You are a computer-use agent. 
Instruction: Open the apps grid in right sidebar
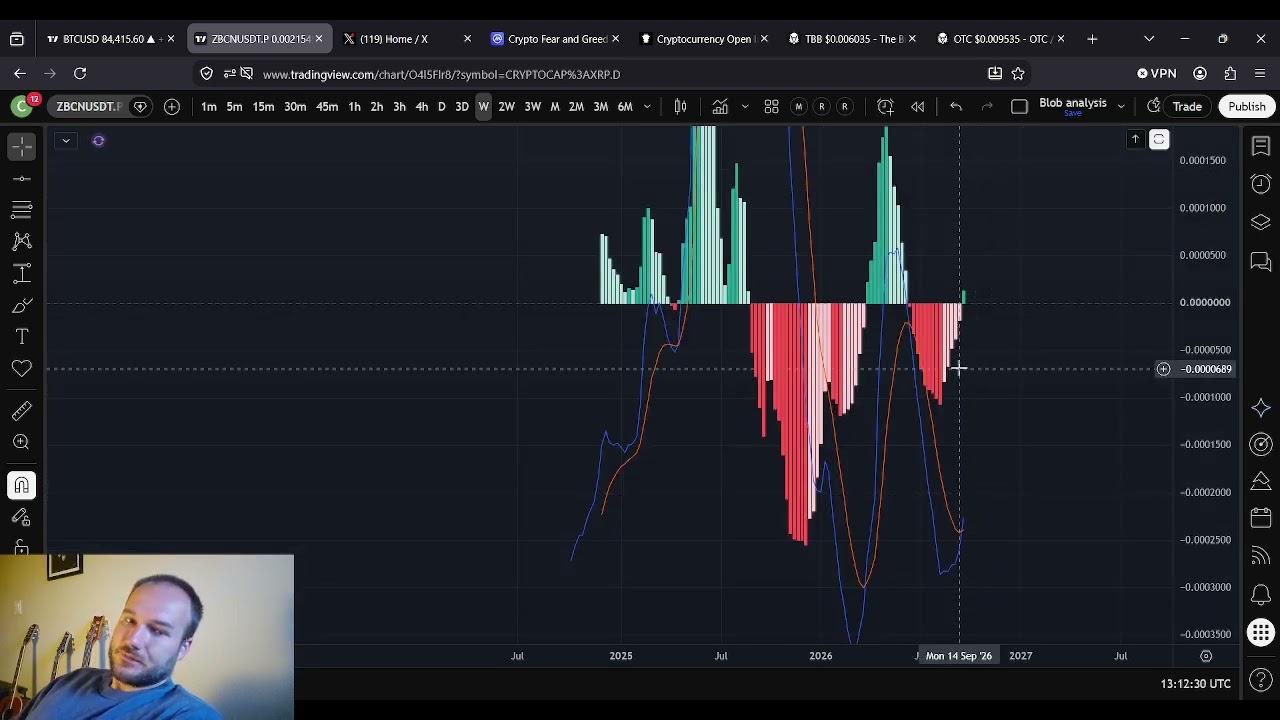(1260, 632)
